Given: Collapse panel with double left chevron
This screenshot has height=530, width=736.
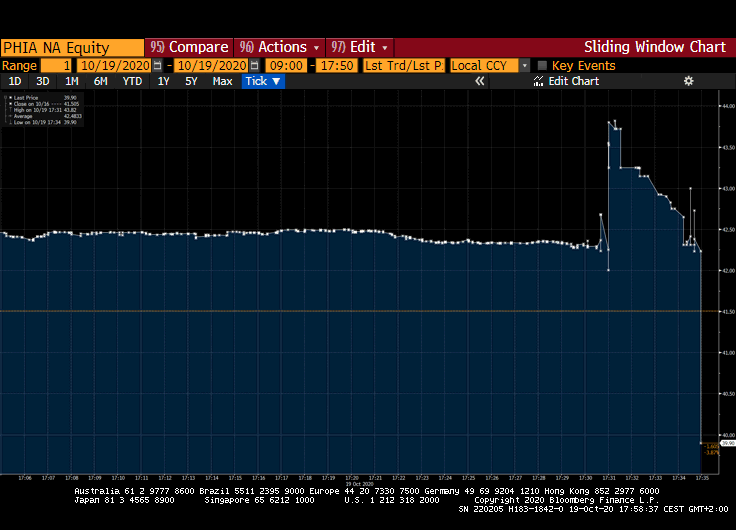Looking at the screenshot, I should (x=479, y=81).
